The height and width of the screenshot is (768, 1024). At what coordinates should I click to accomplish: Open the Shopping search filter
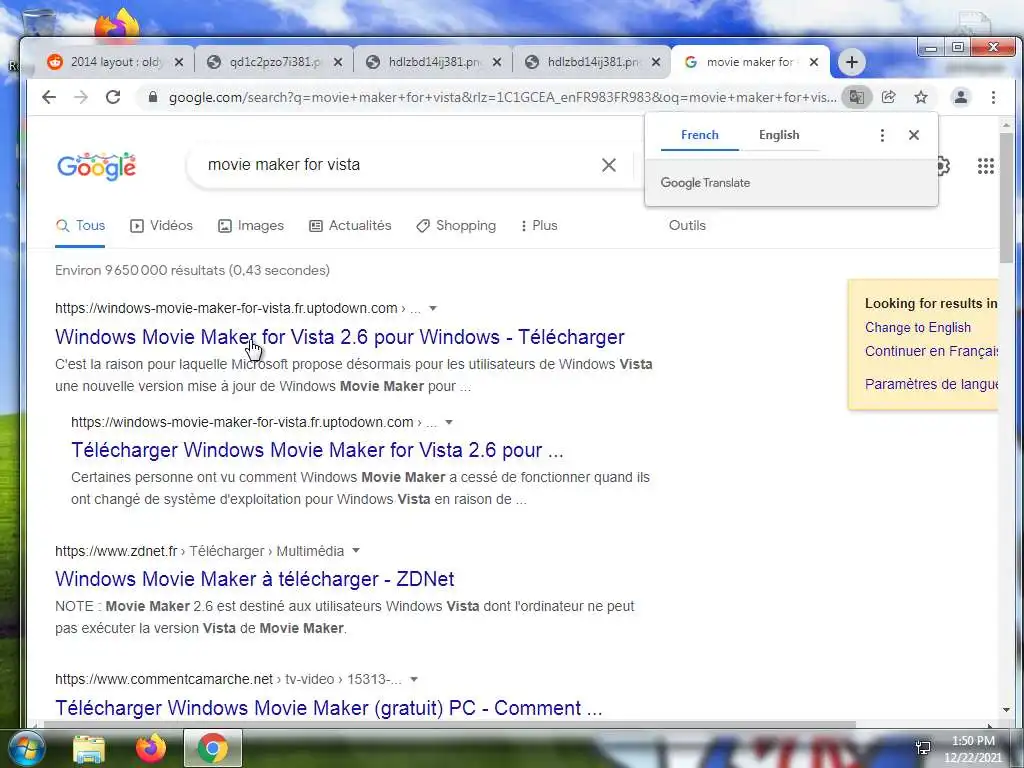[456, 226]
